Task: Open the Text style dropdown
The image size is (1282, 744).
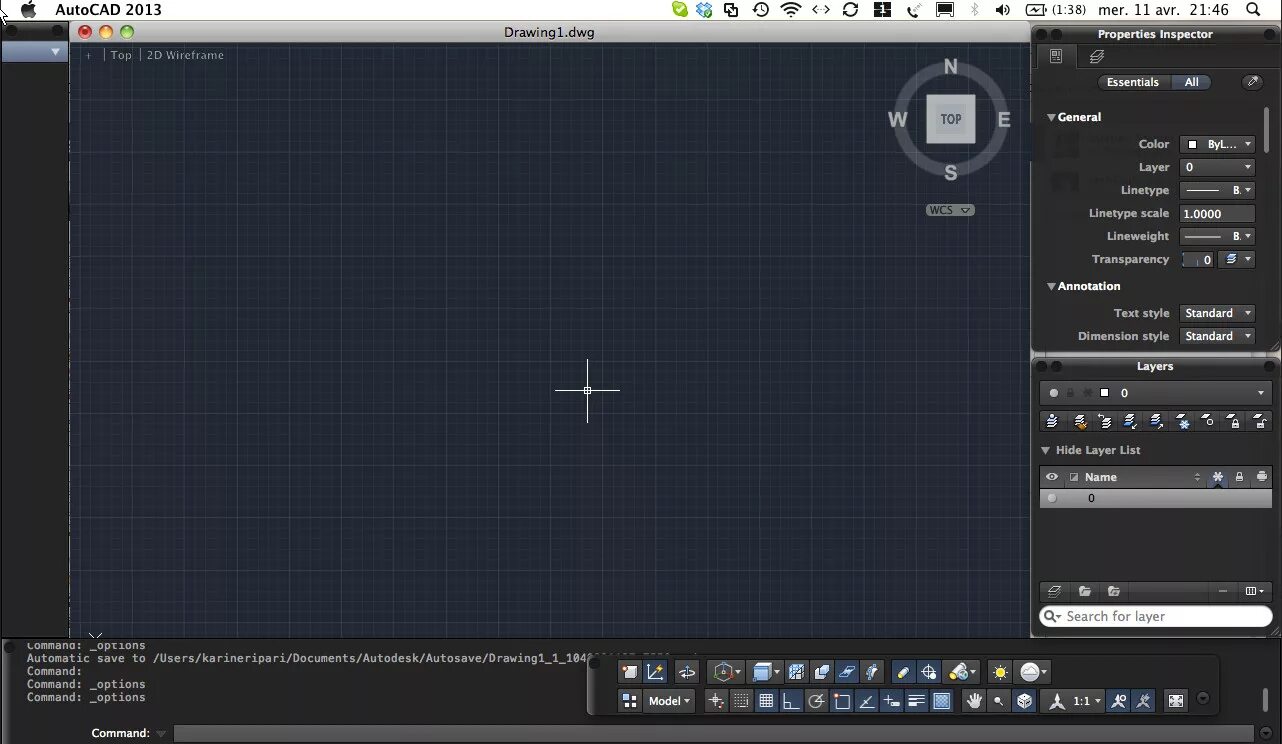Action: coord(1217,313)
